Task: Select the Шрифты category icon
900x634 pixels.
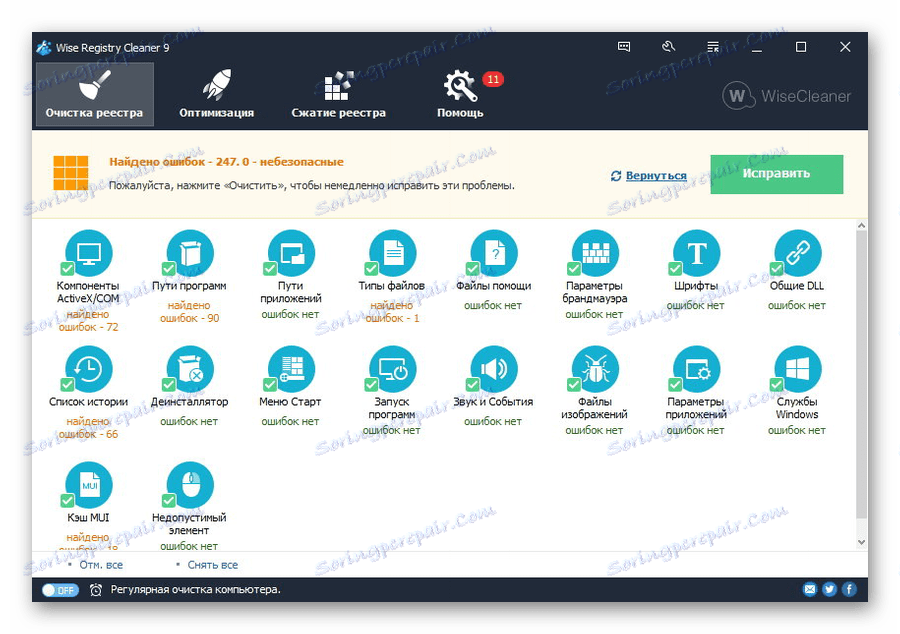Action: pyautogui.click(x=696, y=253)
